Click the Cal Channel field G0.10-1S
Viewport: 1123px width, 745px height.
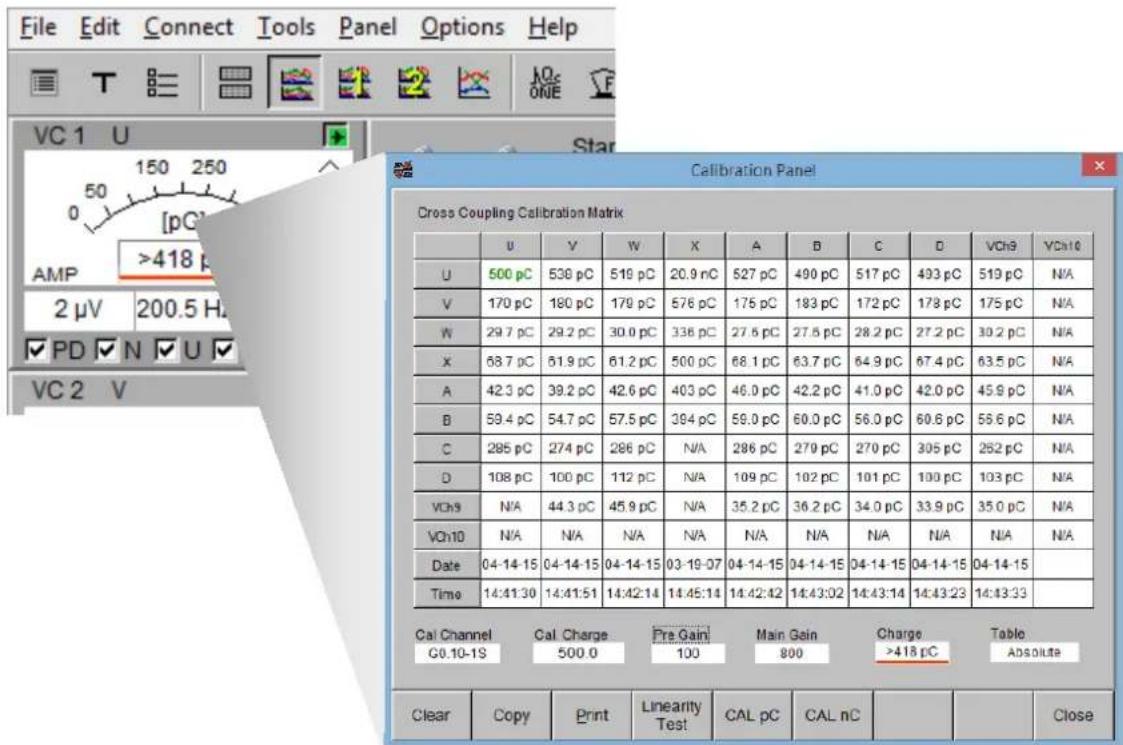(x=457, y=653)
